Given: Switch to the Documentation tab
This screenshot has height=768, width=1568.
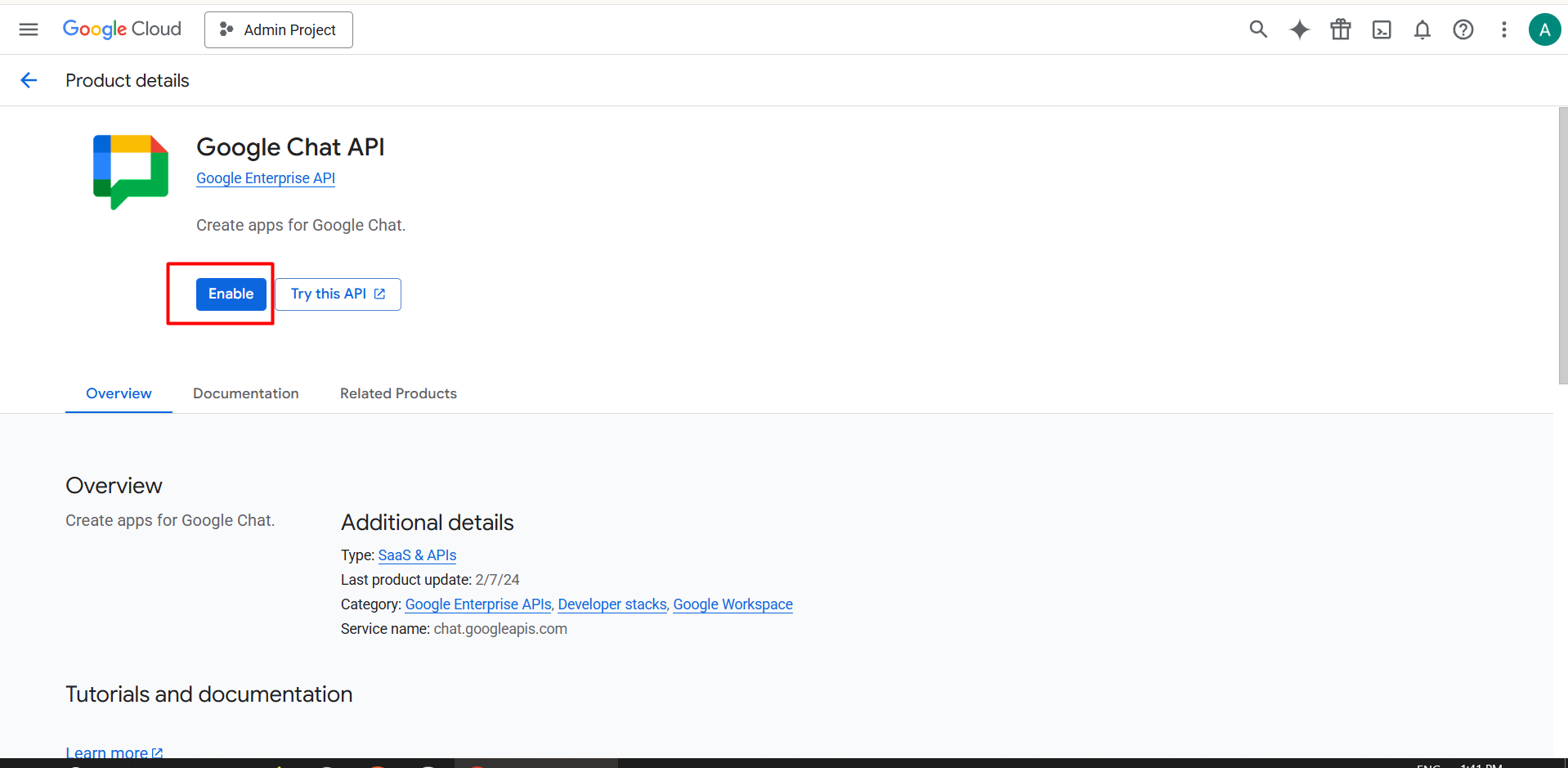Looking at the screenshot, I should click(x=246, y=393).
